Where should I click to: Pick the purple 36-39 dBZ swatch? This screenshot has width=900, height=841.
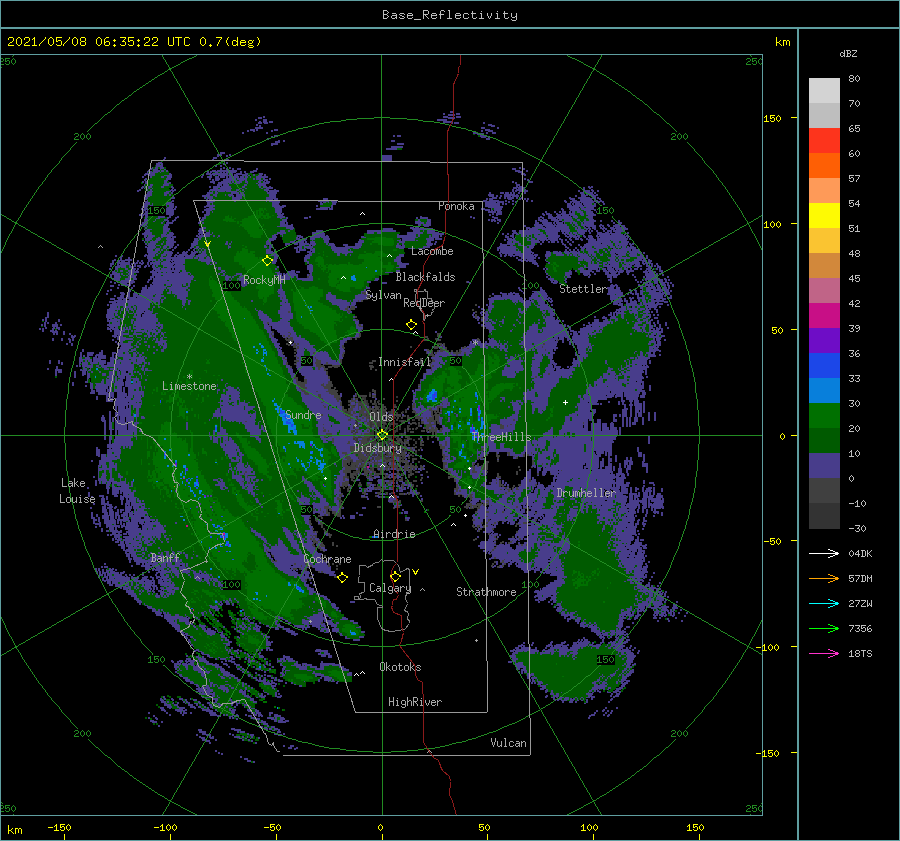coord(824,341)
